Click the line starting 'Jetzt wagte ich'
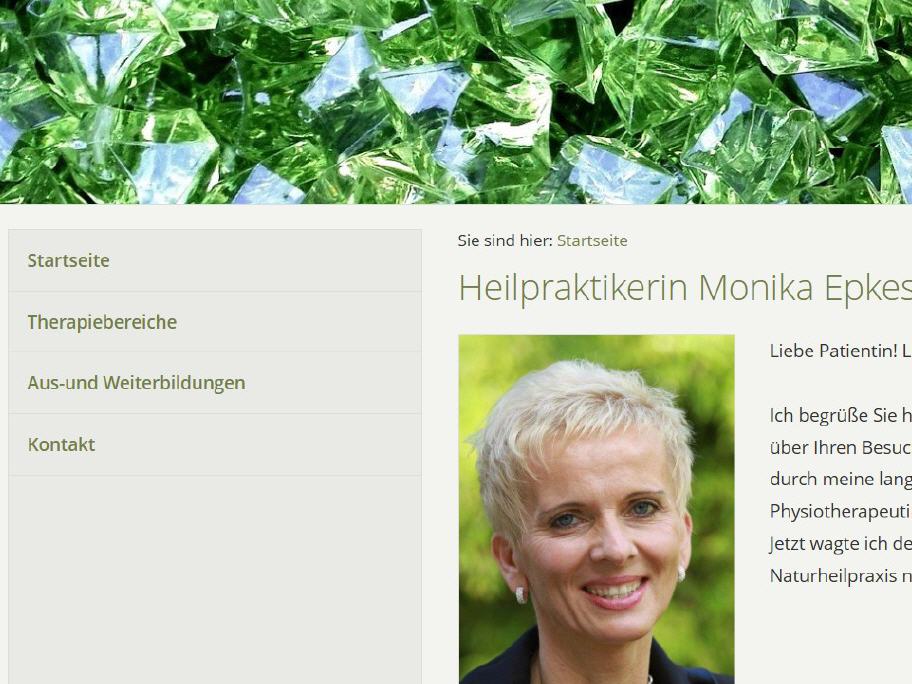 click(x=840, y=543)
